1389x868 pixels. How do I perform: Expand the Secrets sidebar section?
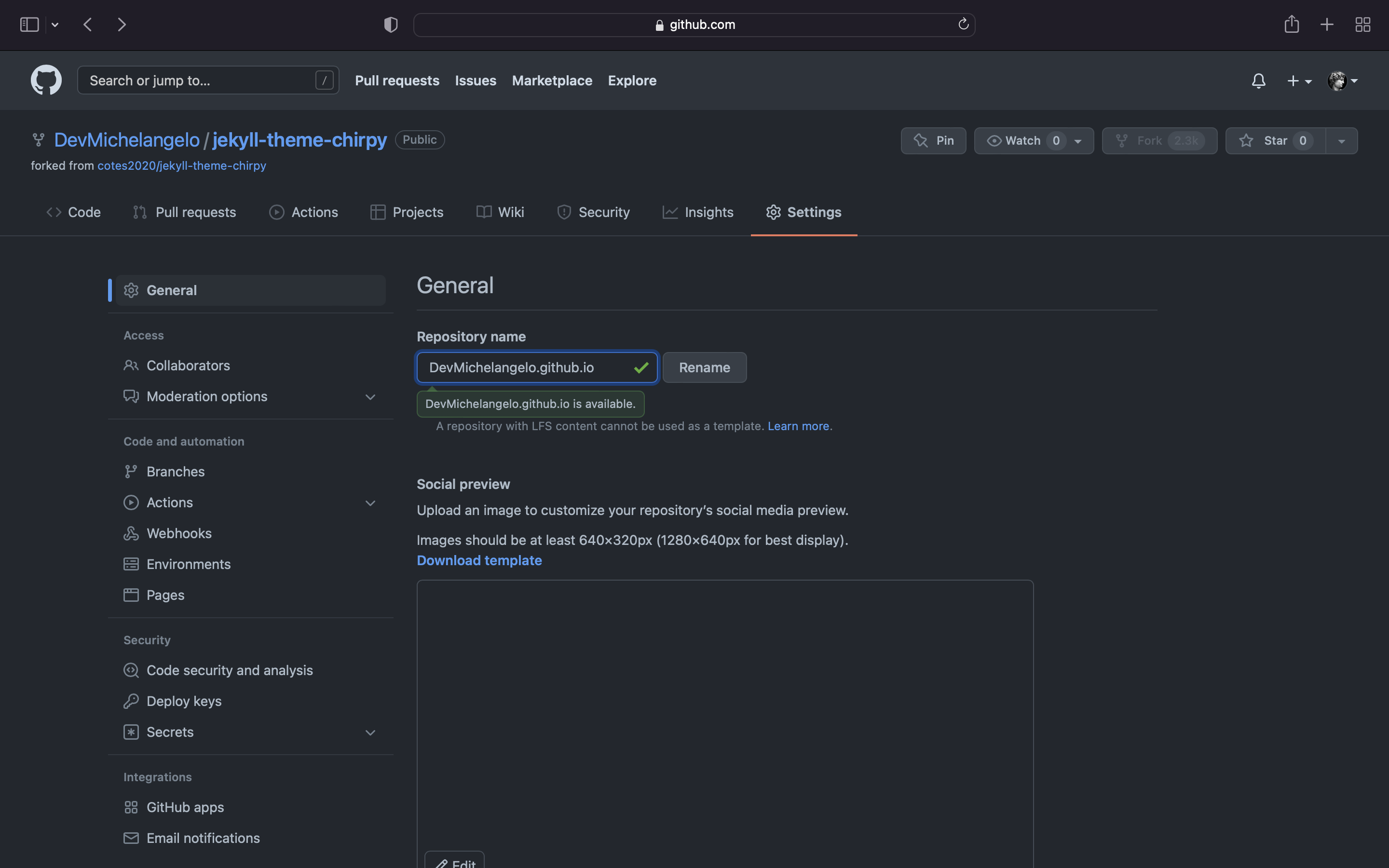(369, 732)
